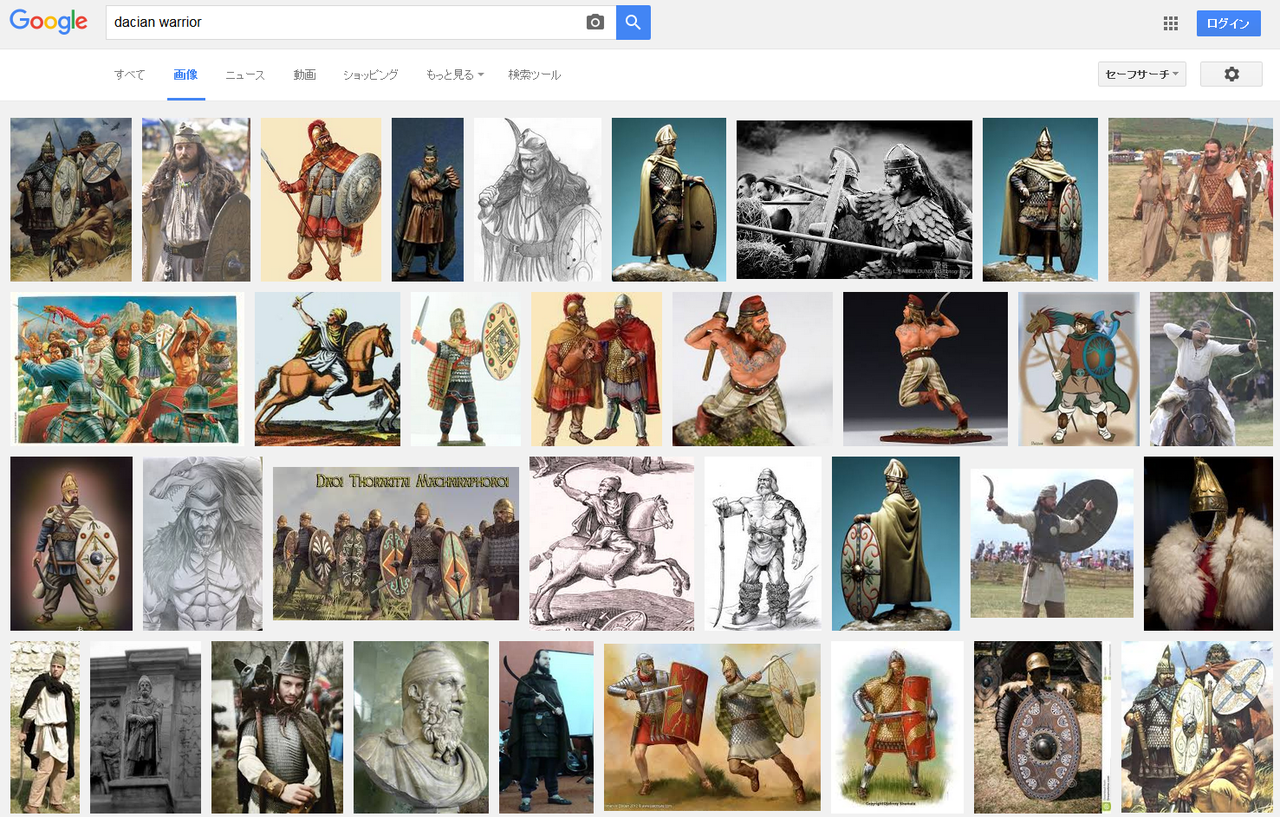Select the 画像 tab
Screen dimensions: 1280x817
186,75
